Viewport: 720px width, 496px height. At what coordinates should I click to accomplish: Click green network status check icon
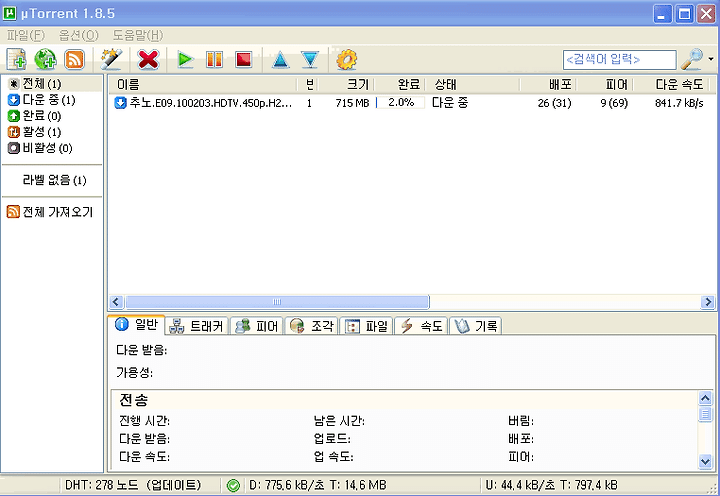click(x=233, y=485)
